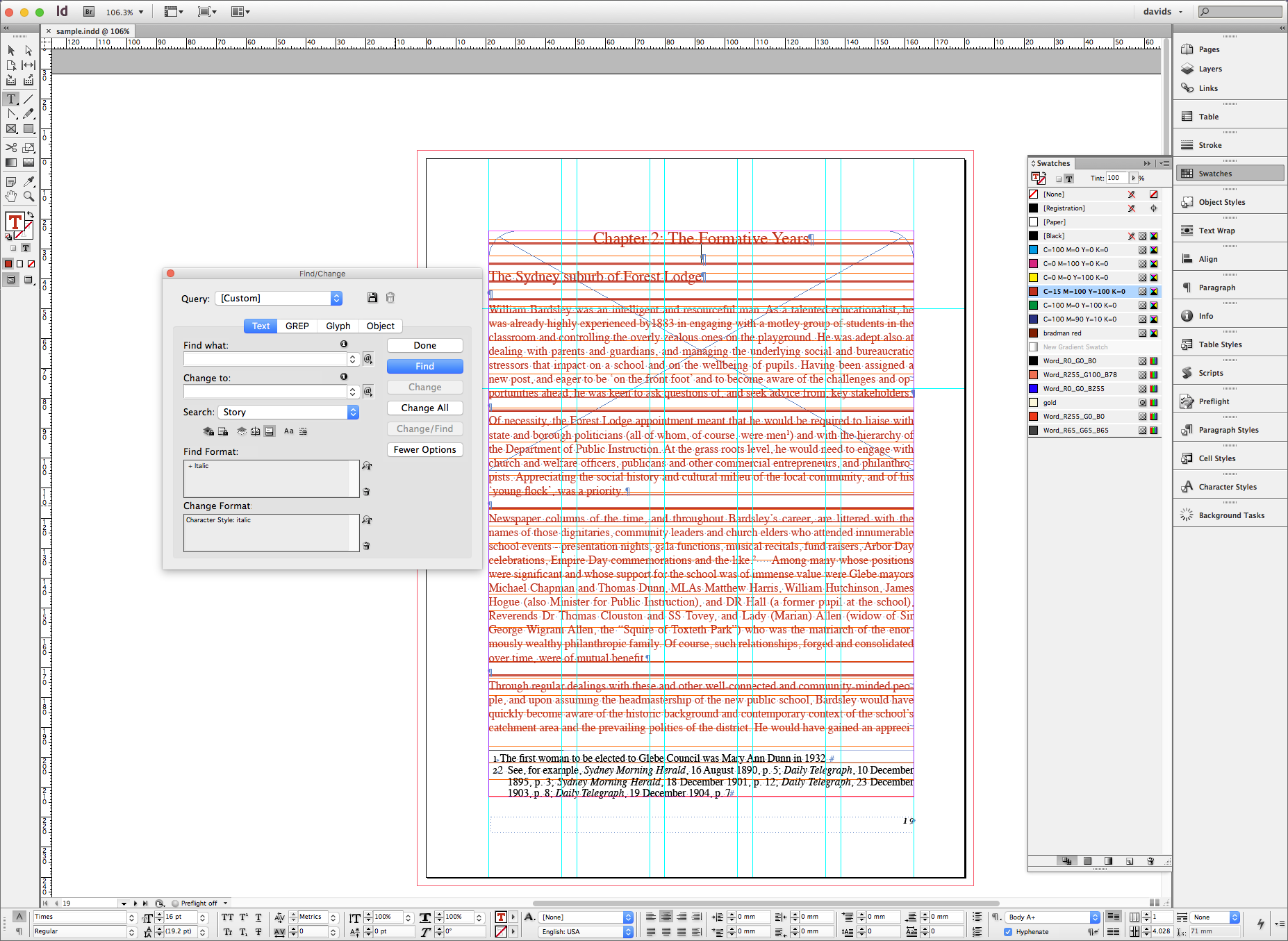
Task: Click the Change All button
Action: (424, 408)
